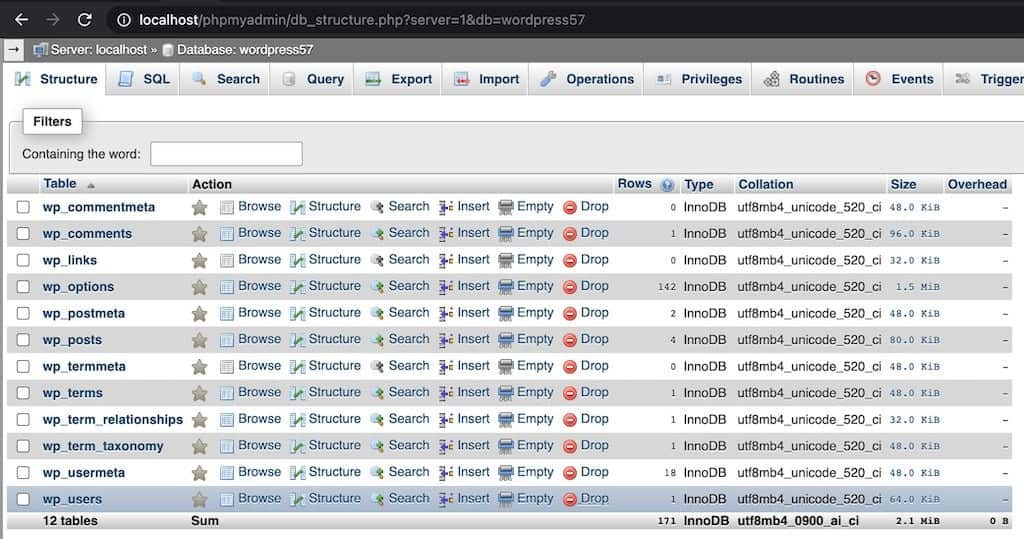The image size is (1024, 539).
Task: Open the SQL tab
Action: [x=144, y=79]
